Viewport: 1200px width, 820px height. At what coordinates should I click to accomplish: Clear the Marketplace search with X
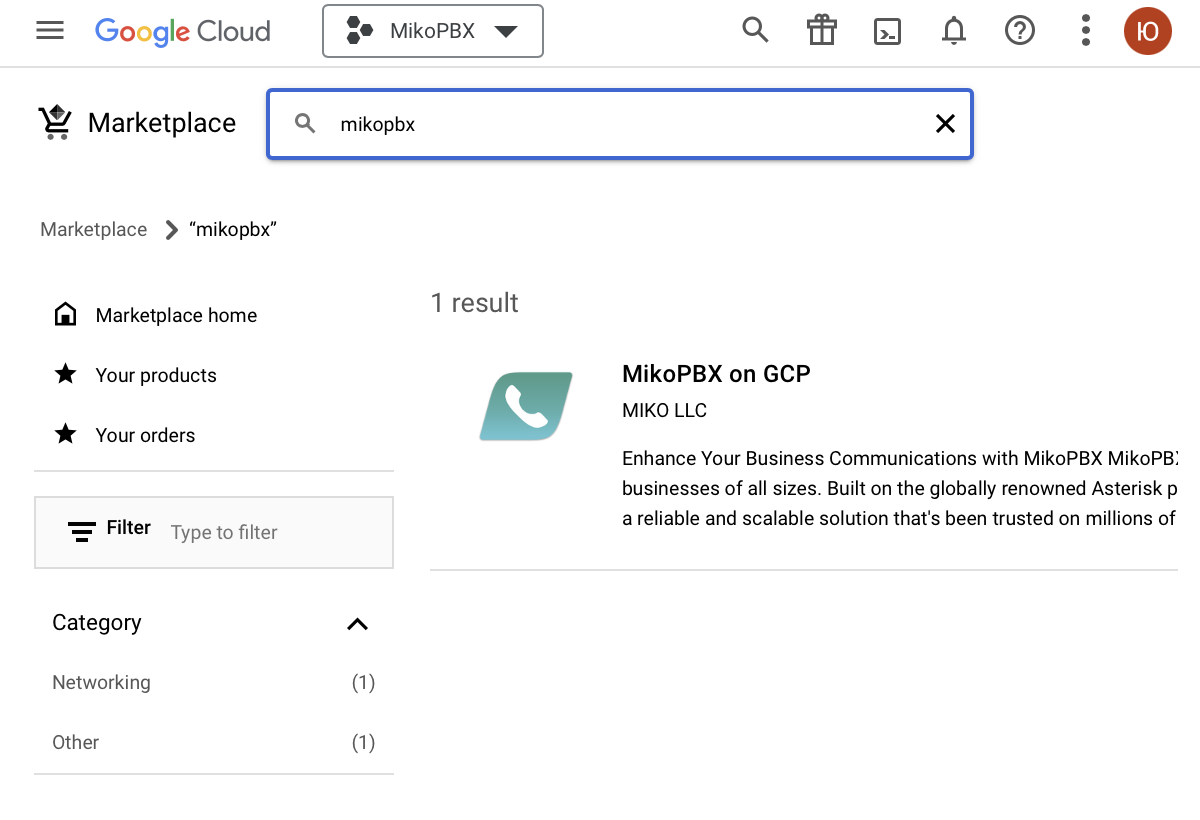[944, 124]
